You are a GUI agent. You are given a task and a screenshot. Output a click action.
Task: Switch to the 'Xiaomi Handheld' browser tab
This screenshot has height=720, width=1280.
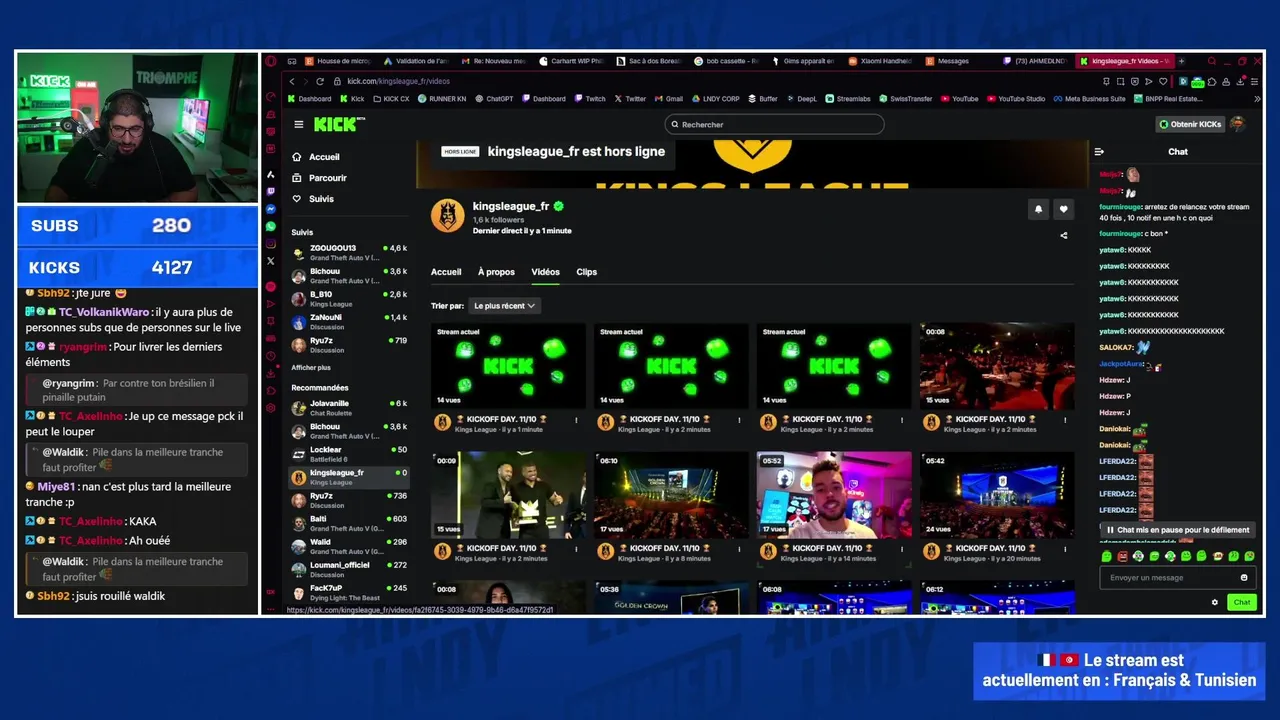point(879,61)
